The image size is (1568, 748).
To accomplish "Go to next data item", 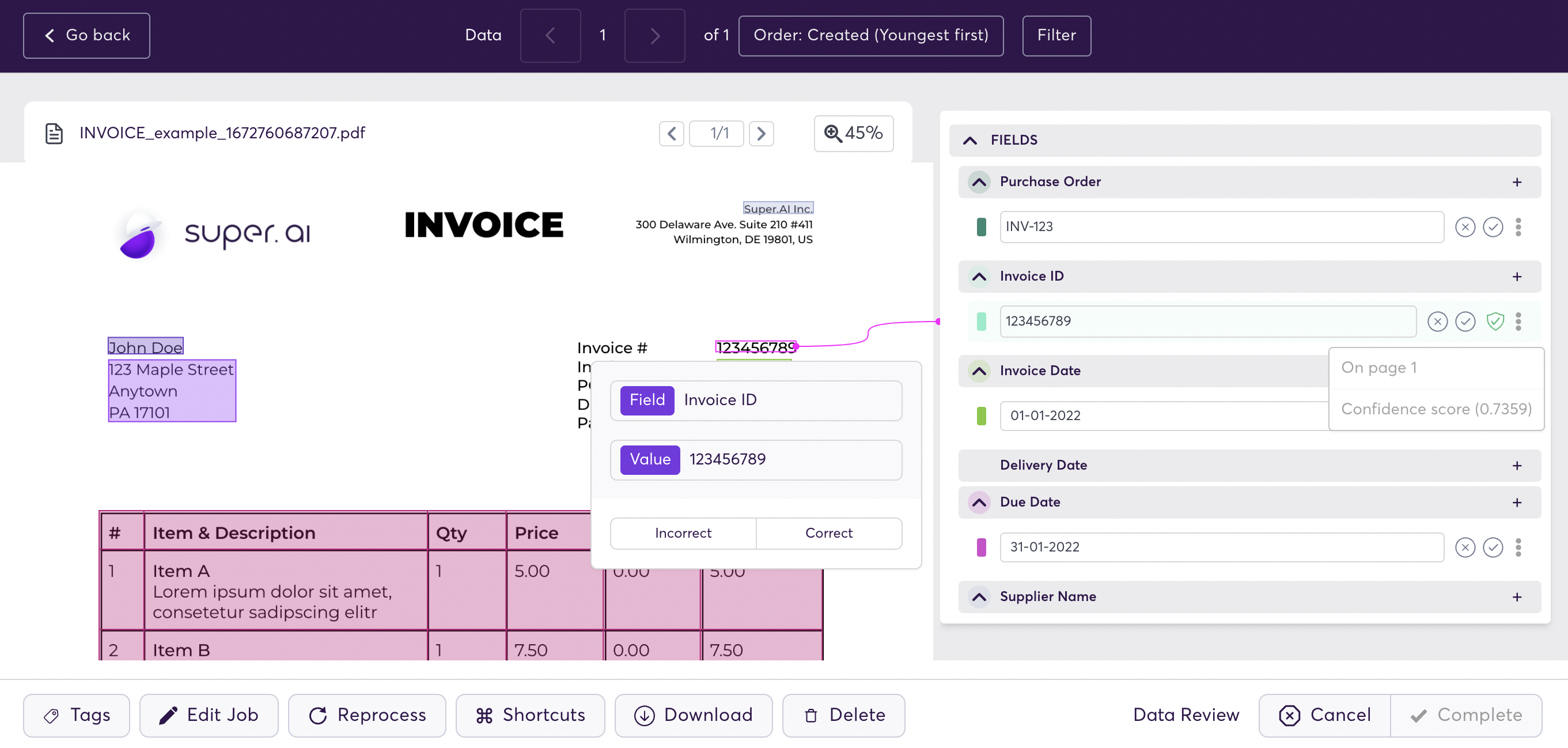I will click(x=654, y=35).
